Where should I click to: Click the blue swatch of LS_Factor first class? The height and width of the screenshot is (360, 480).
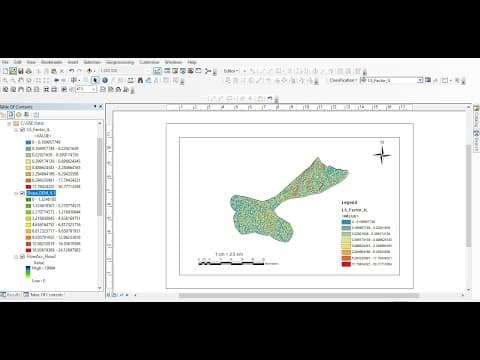[x=28, y=142]
